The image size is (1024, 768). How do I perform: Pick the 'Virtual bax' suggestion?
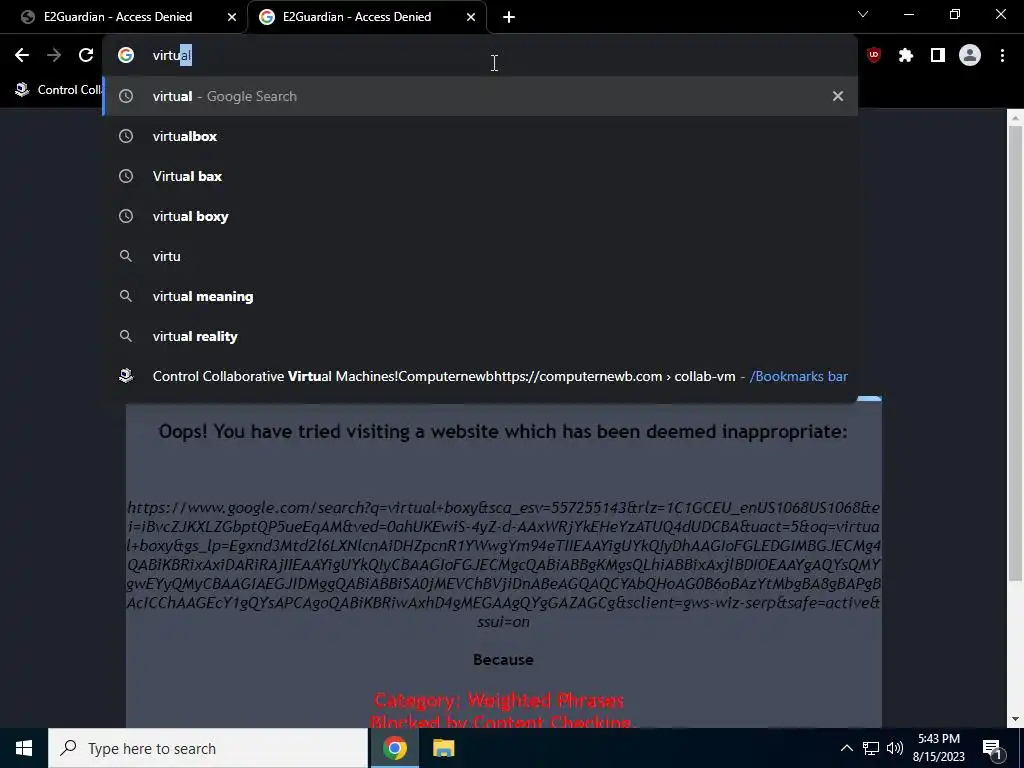(x=481, y=176)
